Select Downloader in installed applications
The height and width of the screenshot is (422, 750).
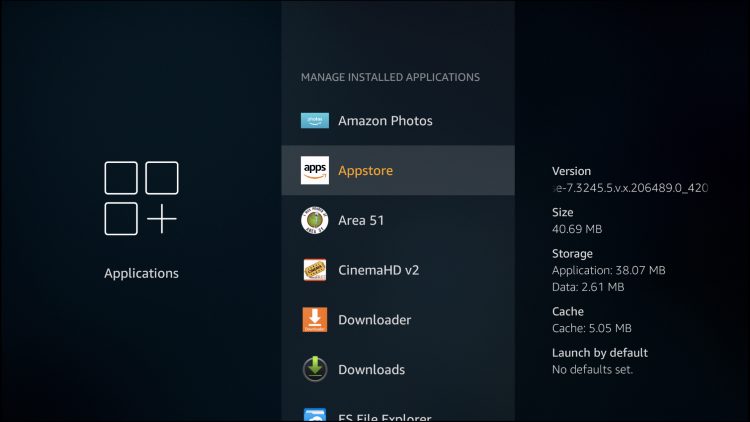[398, 320]
